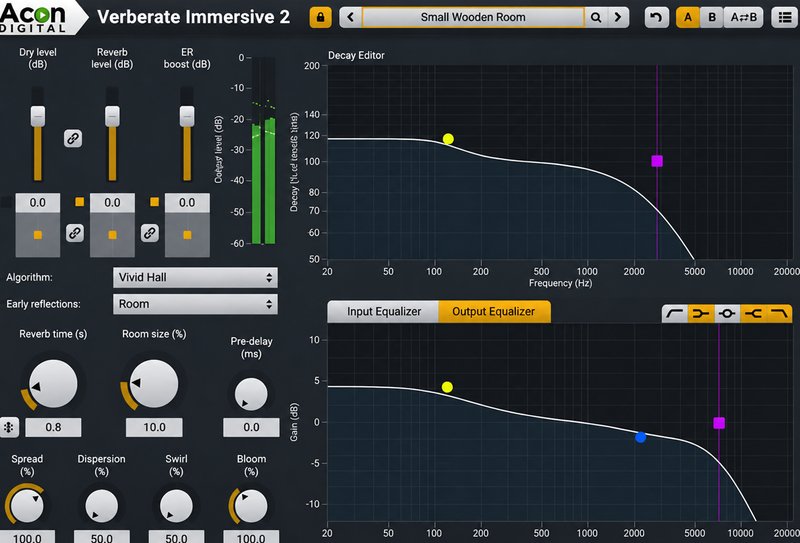
Task: Select the magenta square node in Decay Editor
Action: [657, 161]
